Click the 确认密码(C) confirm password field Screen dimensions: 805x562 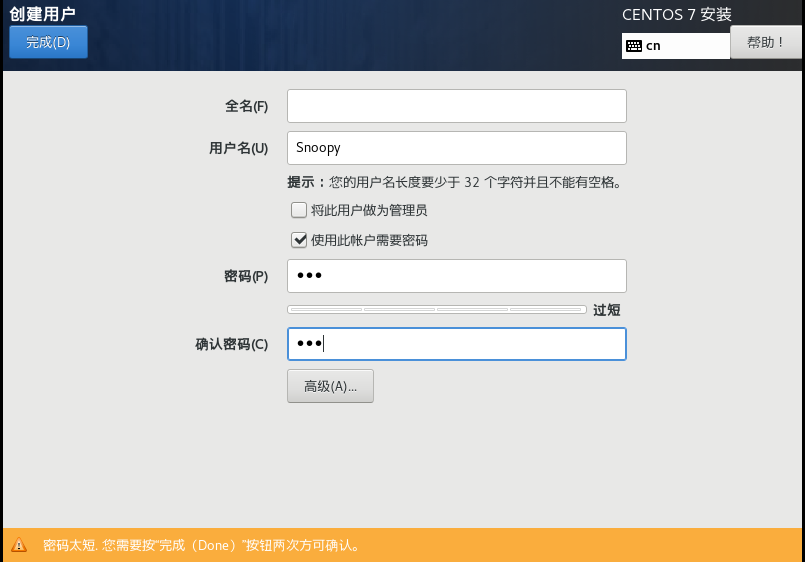click(456, 344)
